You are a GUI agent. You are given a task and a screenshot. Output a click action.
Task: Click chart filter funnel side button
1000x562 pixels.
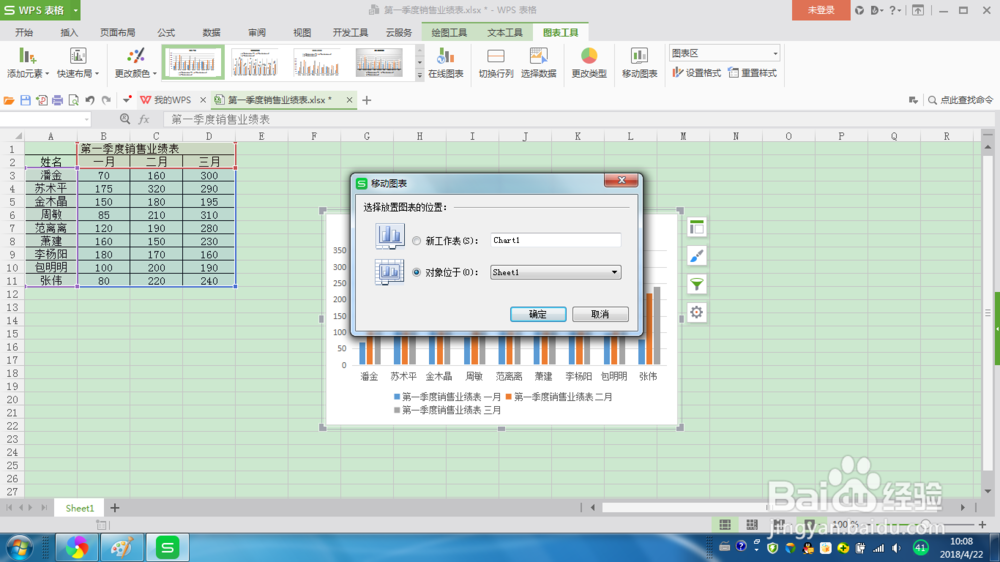[x=696, y=284]
